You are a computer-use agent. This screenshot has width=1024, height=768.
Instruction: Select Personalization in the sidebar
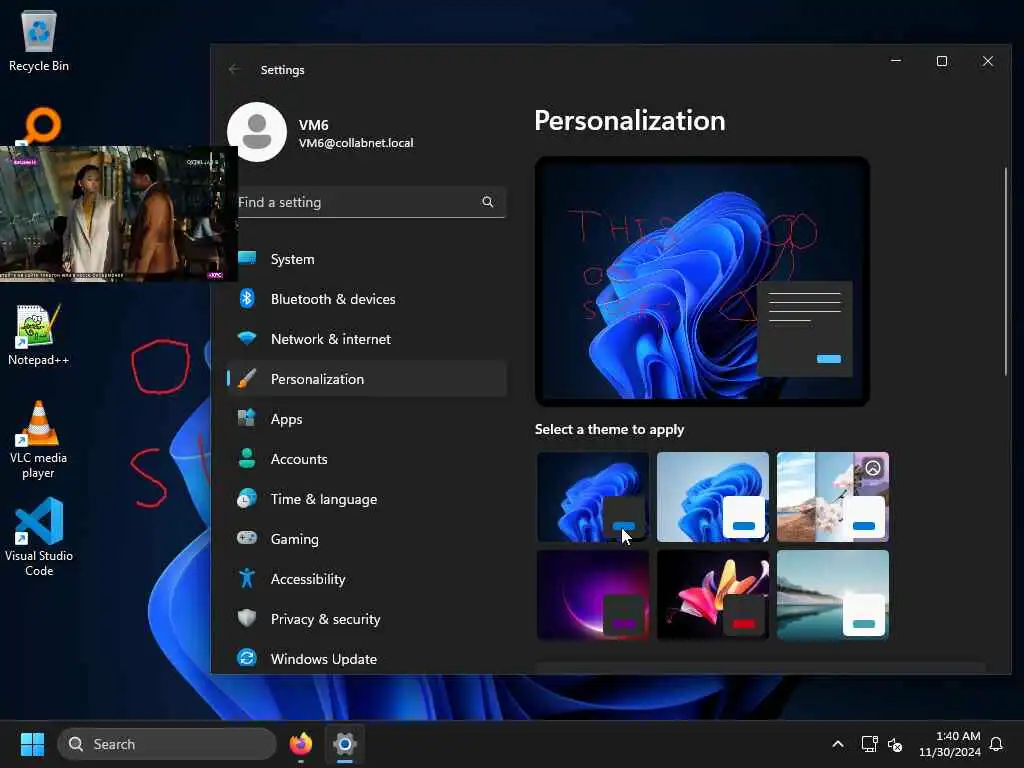tap(367, 379)
